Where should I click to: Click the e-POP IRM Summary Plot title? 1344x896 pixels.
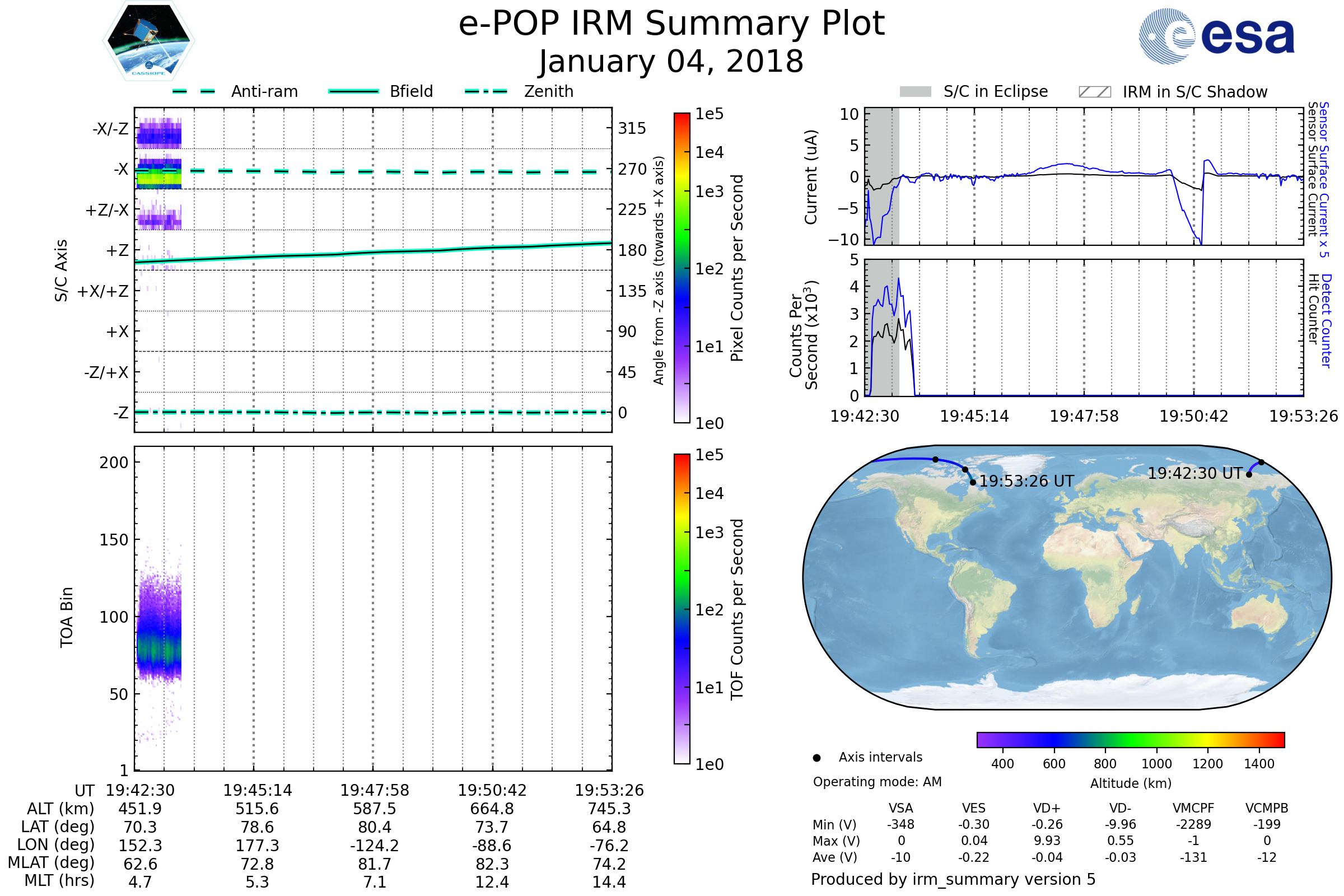click(x=671, y=24)
